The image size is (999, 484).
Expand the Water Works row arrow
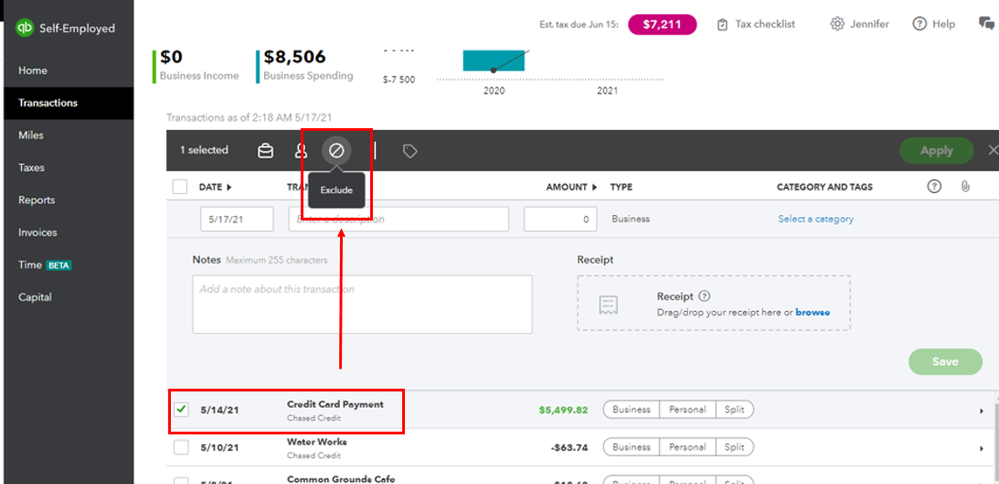981,448
